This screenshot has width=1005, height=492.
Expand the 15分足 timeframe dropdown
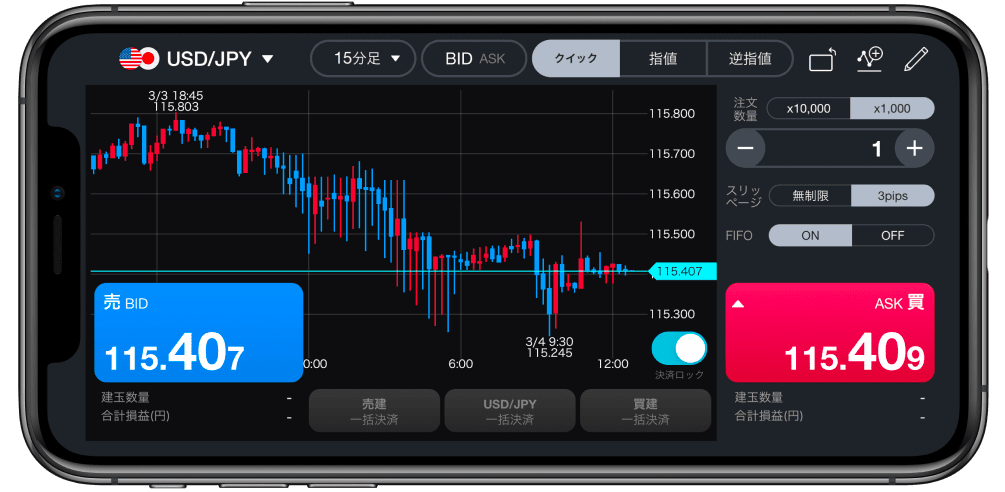[362, 59]
